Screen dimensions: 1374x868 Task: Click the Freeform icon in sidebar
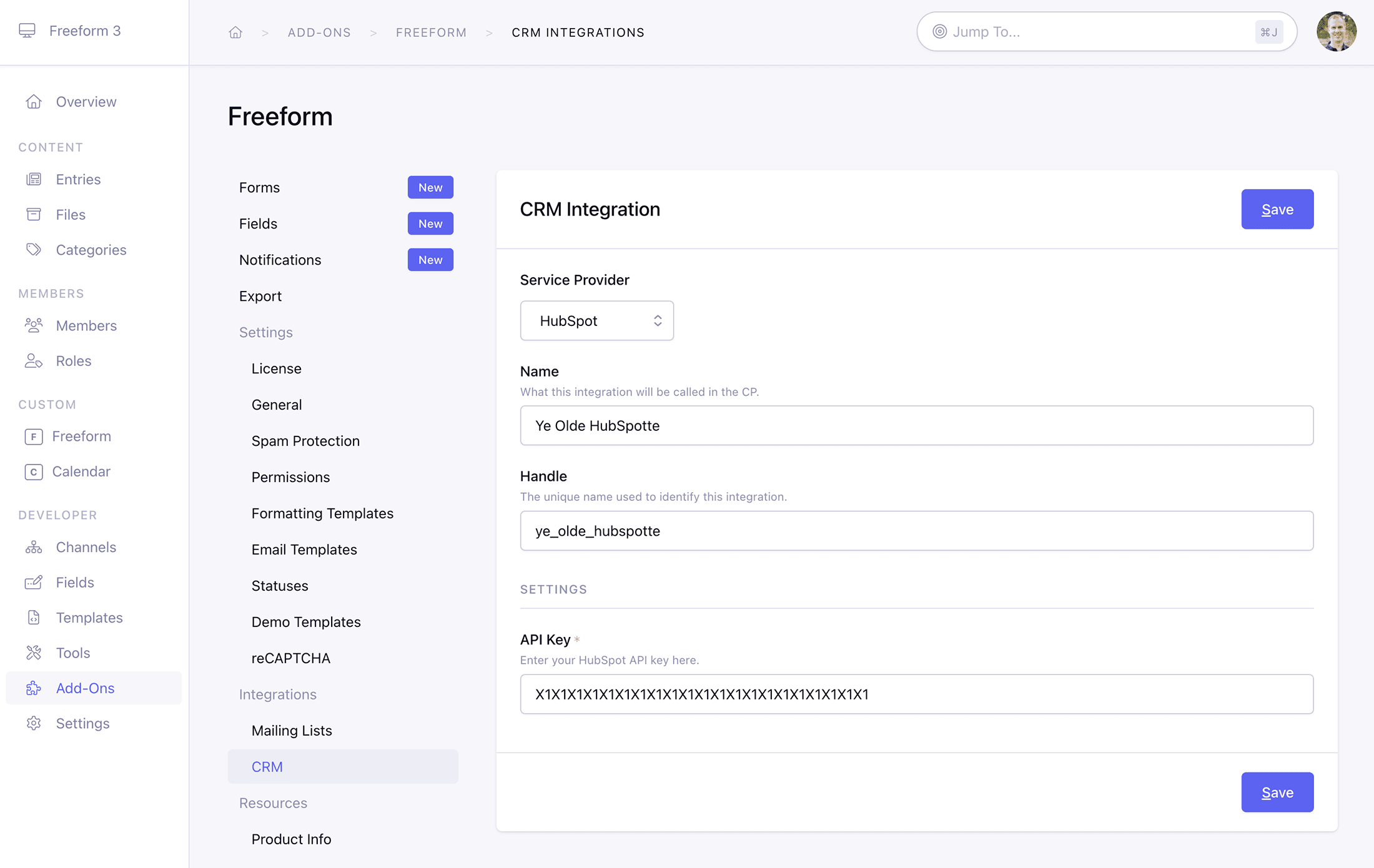(x=34, y=436)
